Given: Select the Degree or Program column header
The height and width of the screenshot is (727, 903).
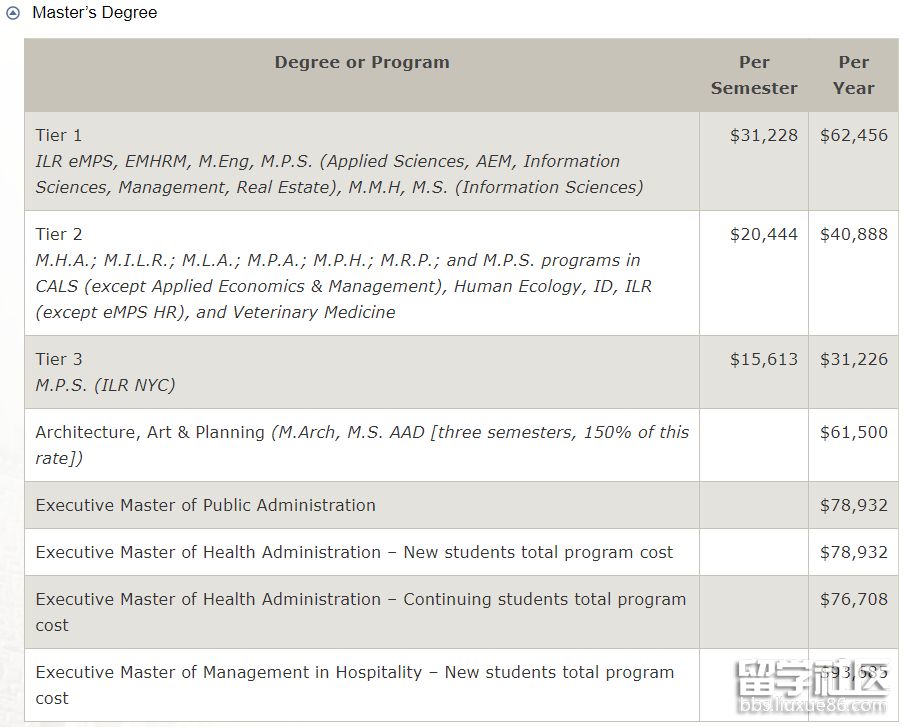Looking at the screenshot, I should pyautogui.click(x=362, y=62).
